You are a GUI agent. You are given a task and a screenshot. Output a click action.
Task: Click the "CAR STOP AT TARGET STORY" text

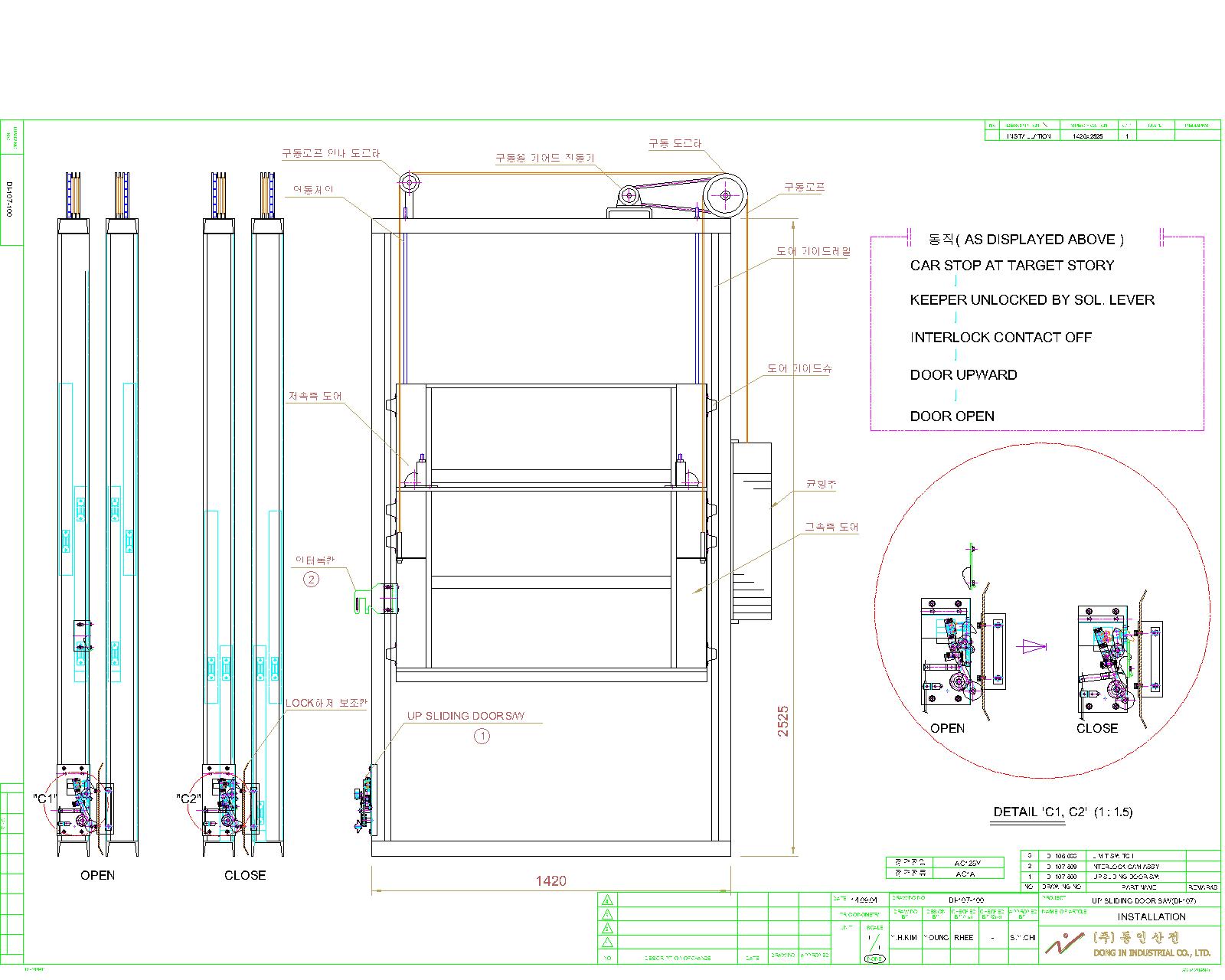[x=1011, y=266]
